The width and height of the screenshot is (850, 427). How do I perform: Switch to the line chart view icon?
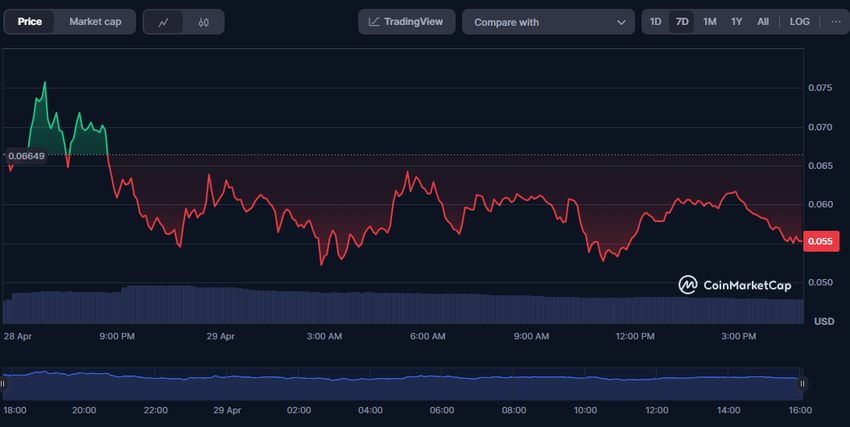(x=163, y=22)
